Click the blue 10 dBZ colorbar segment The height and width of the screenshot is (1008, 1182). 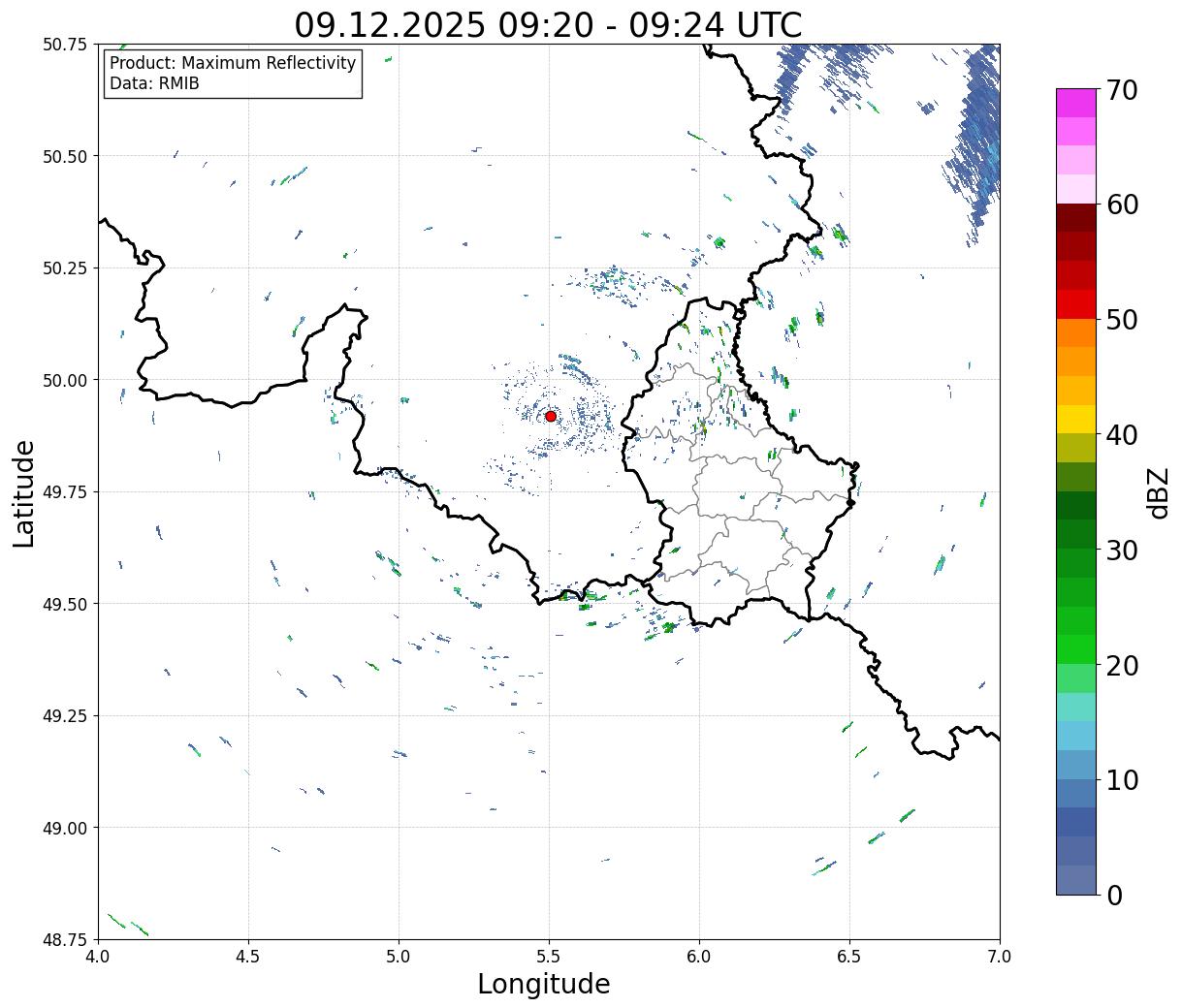[x=1075, y=793]
